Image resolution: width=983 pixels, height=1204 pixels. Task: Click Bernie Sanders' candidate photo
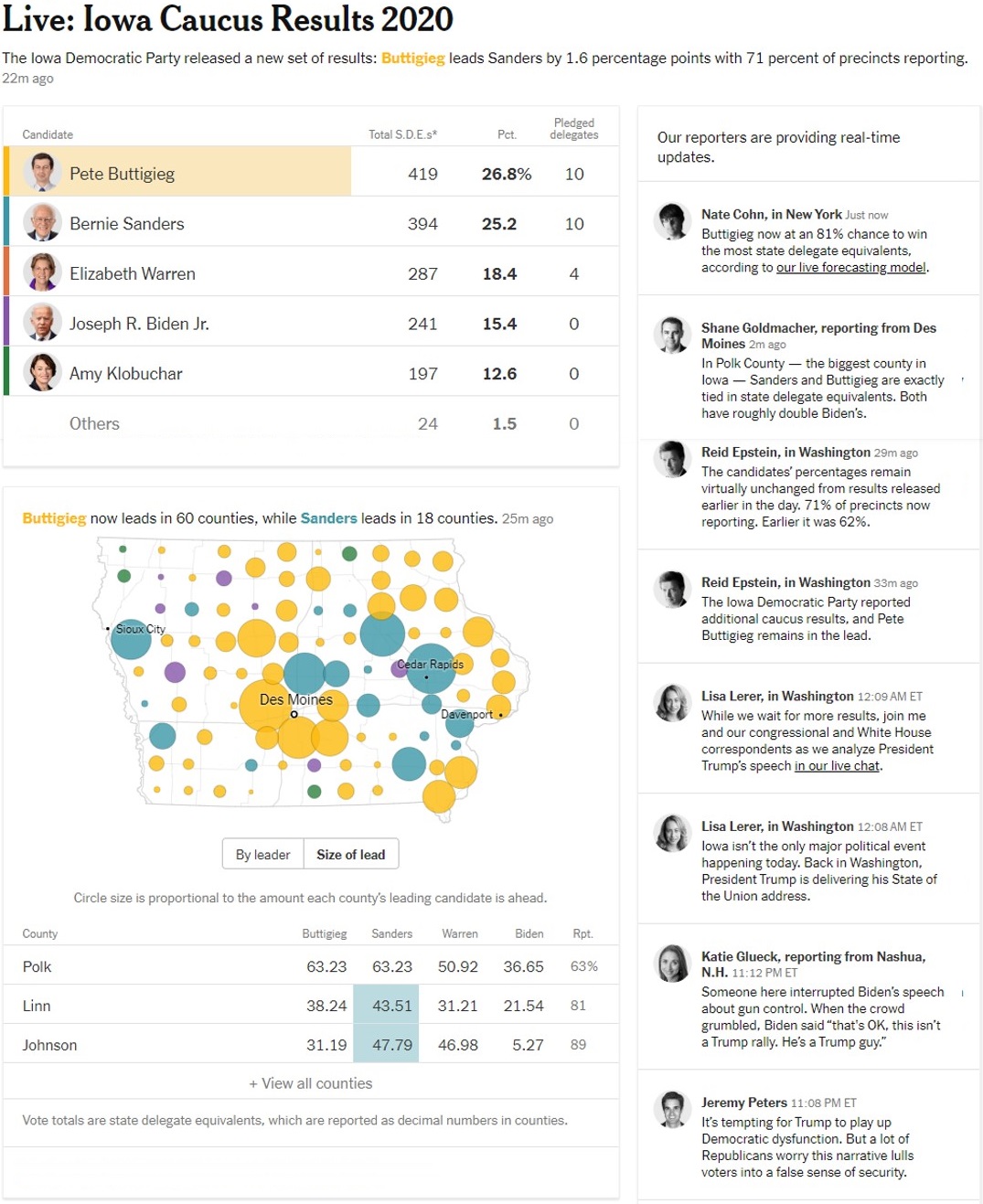click(x=43, y=223)
